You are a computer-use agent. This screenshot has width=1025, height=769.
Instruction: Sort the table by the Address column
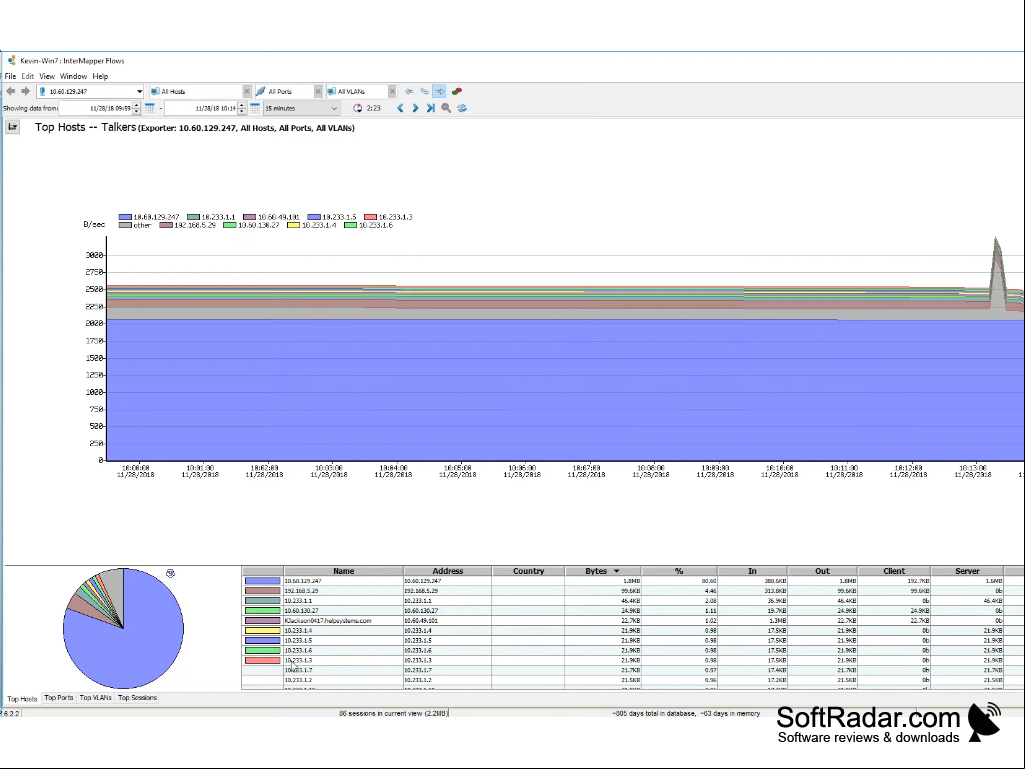click(x=447, y=571)
